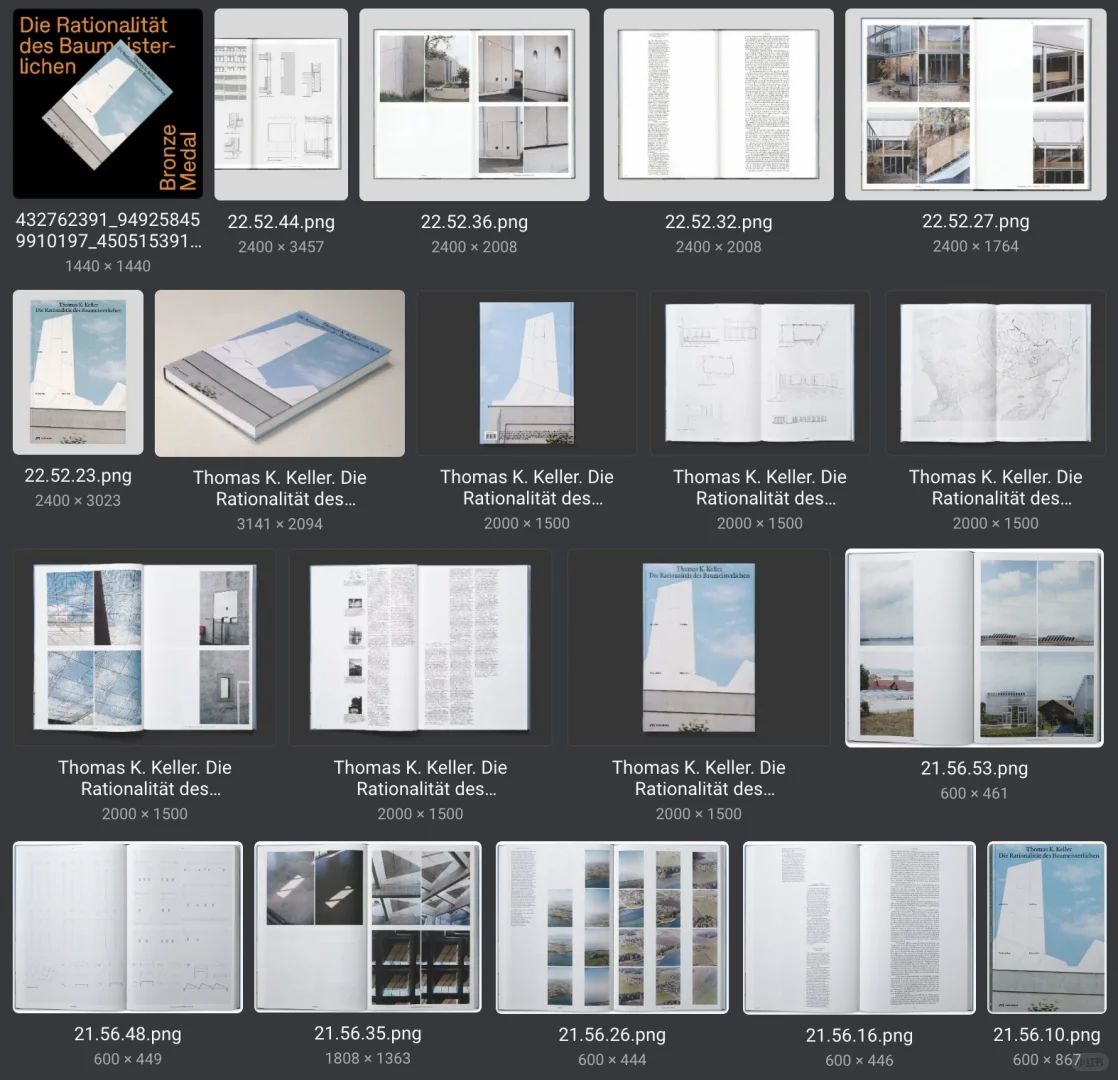Image resolution: width=1118 pixels, height=1080 pixels.
Task: Select the 21.56.10.png cover thumbnail
Action: point(1047,927)
